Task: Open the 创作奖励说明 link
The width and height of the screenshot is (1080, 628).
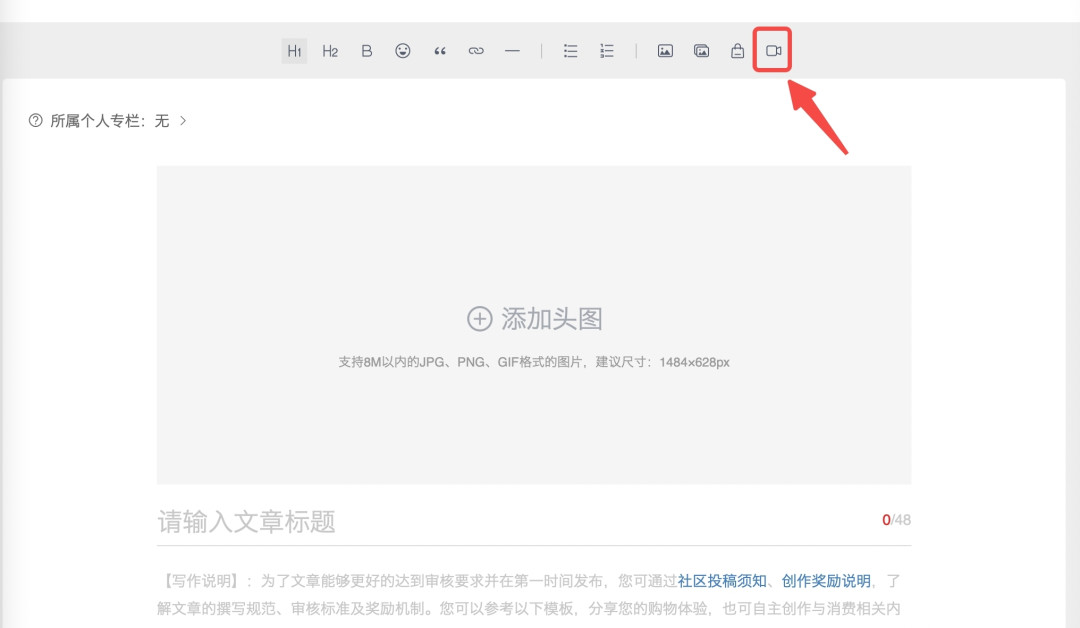Action: pos(826,581)
